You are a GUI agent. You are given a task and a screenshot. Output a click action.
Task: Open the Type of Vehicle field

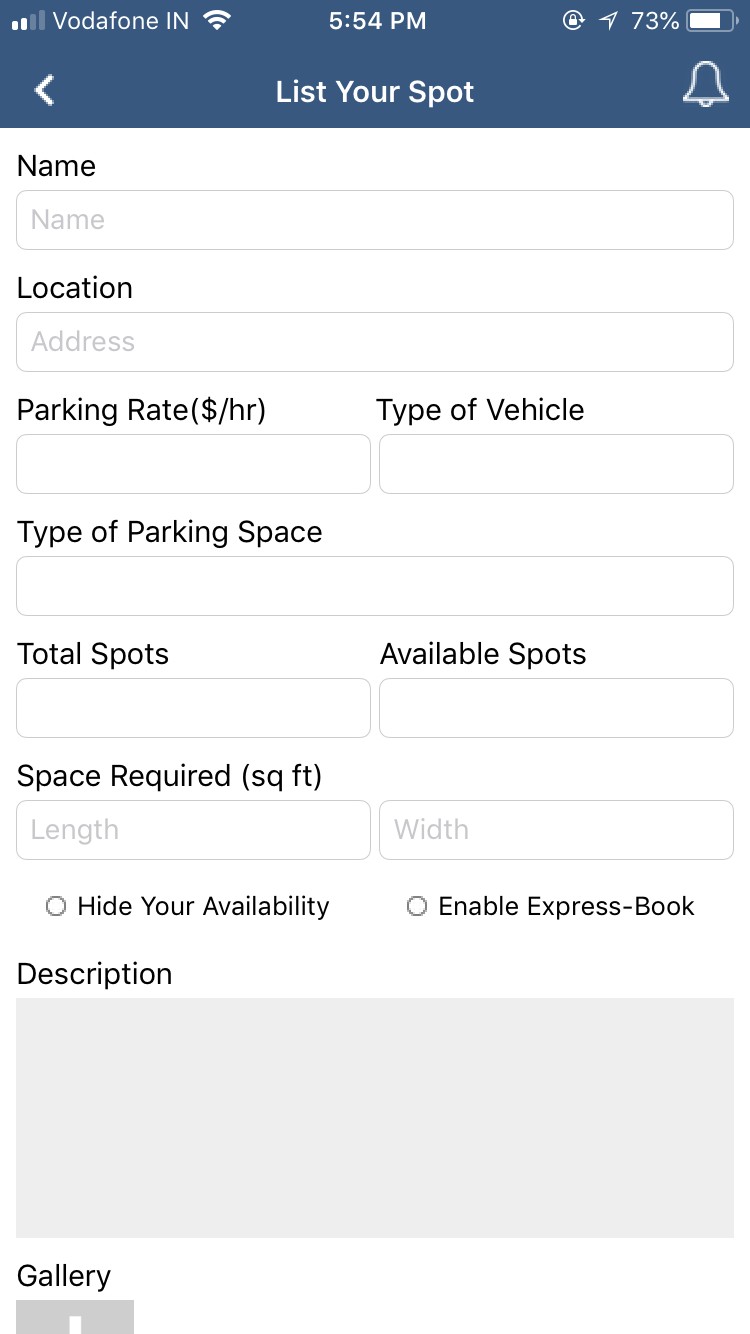point(556,464)
